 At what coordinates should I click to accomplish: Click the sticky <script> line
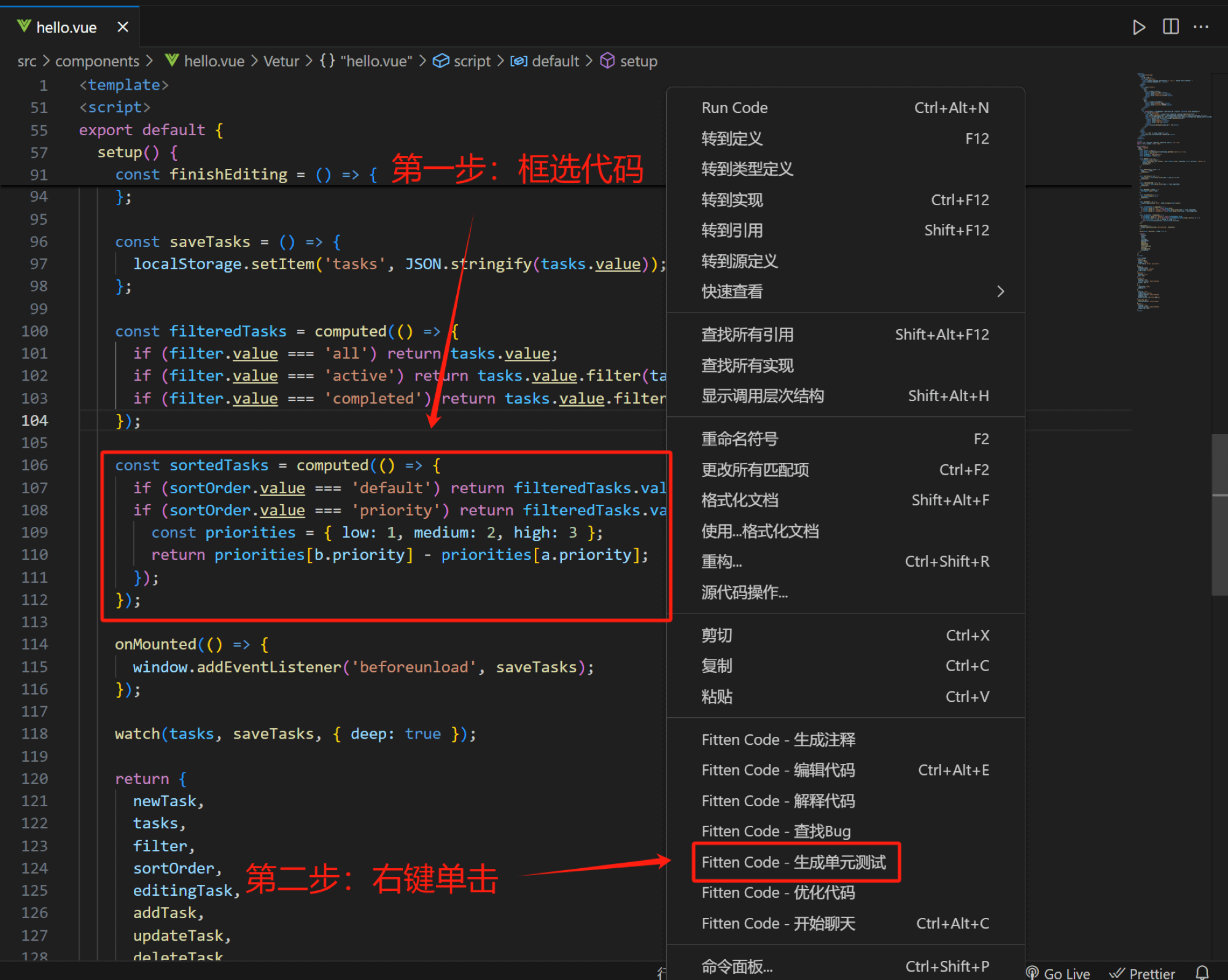coord(115,107)
